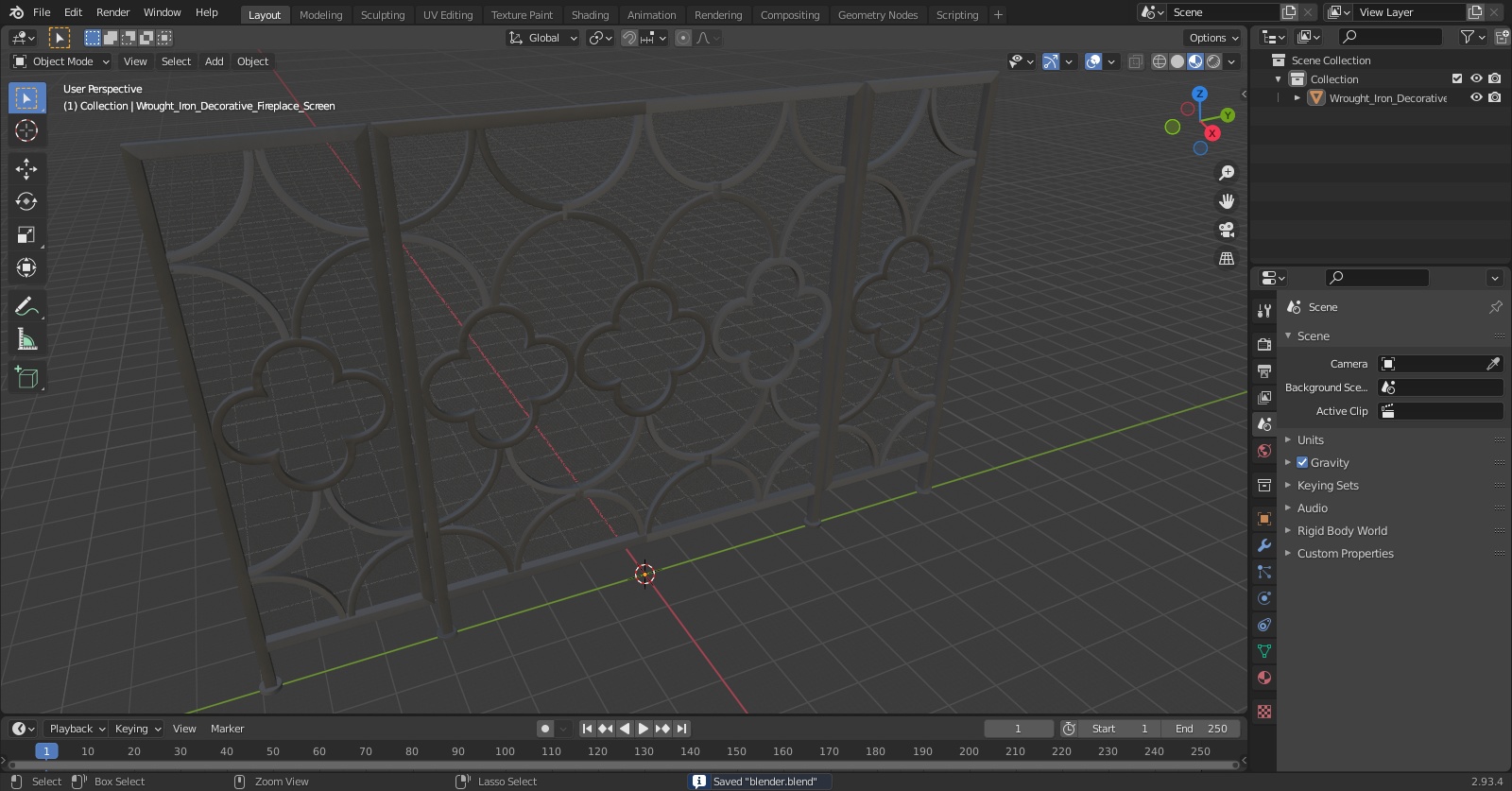Toggle show overlays button
This screenshot has height=791, width=1512.
(1093, 61)
